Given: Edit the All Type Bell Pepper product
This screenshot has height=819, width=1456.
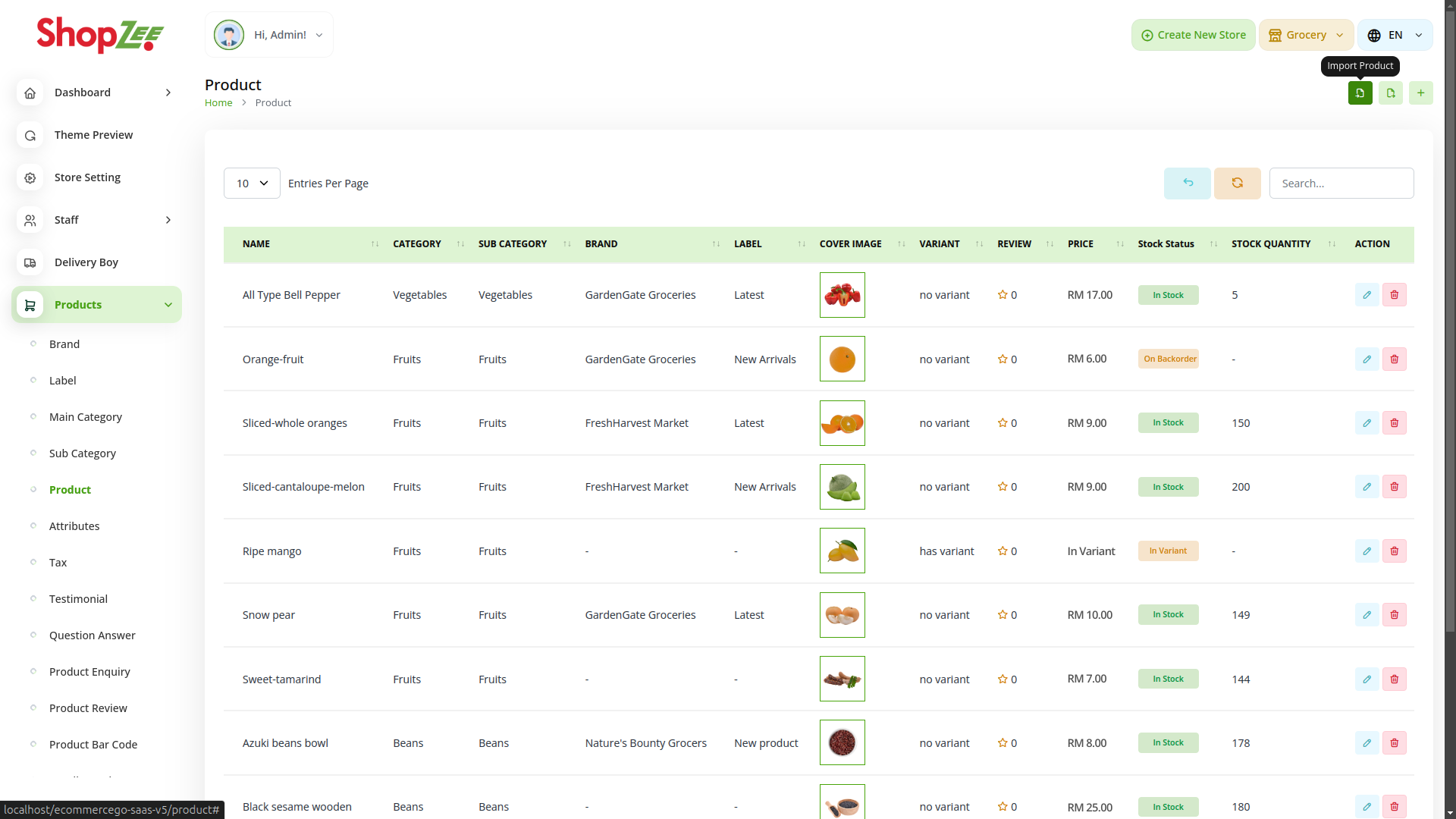Looking at the screenshot, I should 1367,295.
